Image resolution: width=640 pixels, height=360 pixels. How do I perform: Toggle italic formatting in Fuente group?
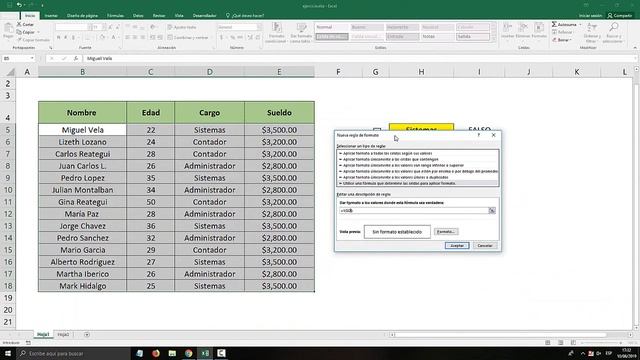(66, 38)
